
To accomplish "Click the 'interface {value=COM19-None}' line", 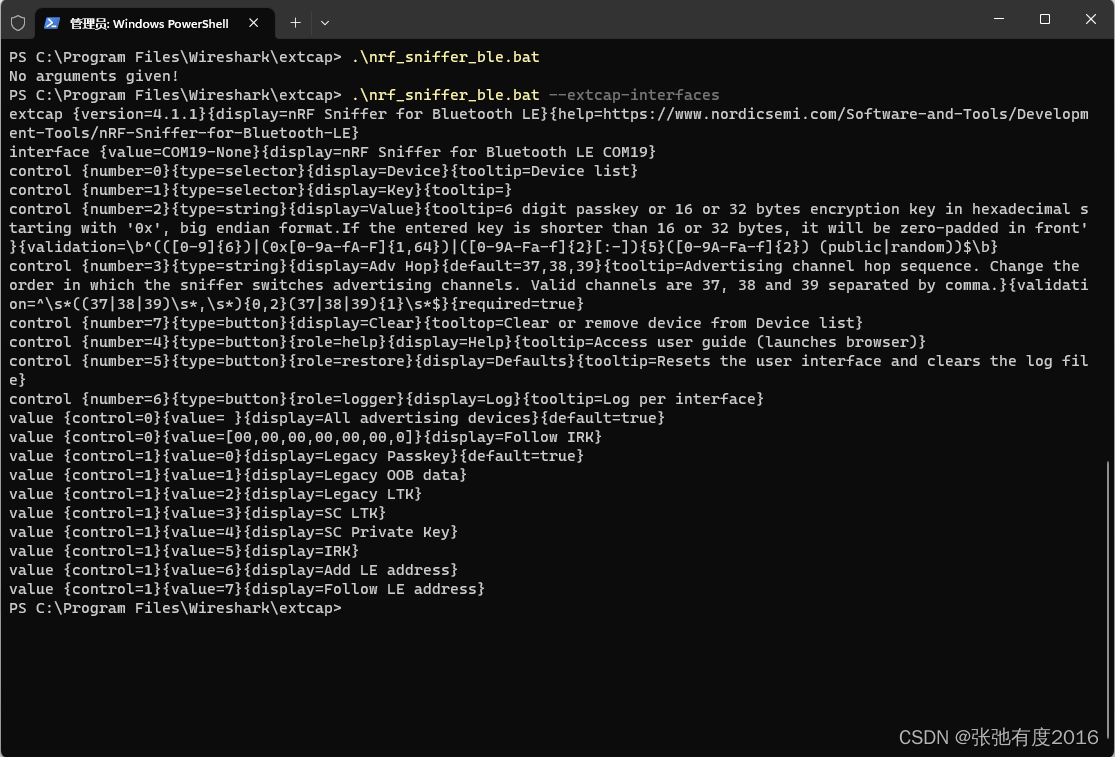I will [332, 152].
